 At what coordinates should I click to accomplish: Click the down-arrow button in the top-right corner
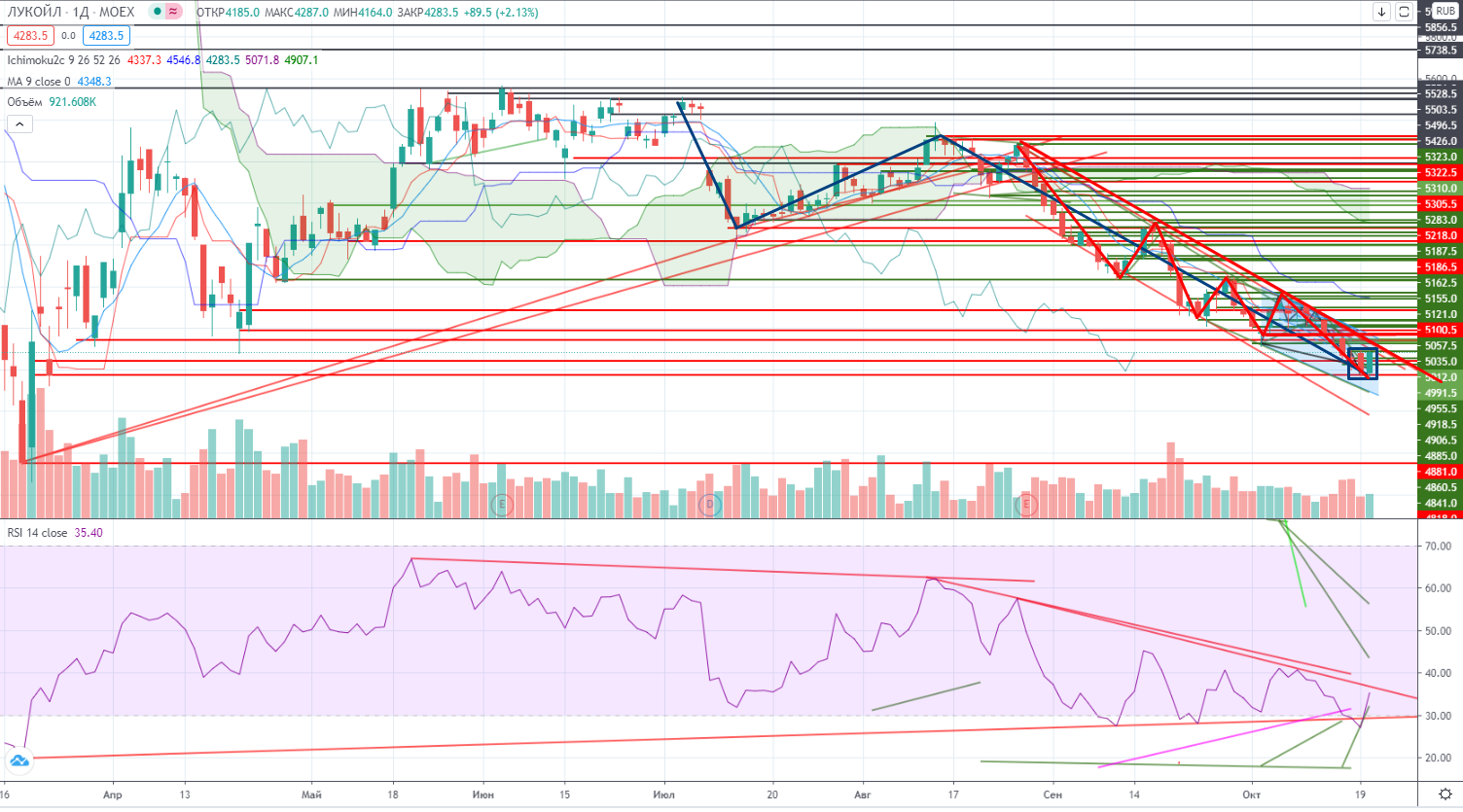[1381, 12]
